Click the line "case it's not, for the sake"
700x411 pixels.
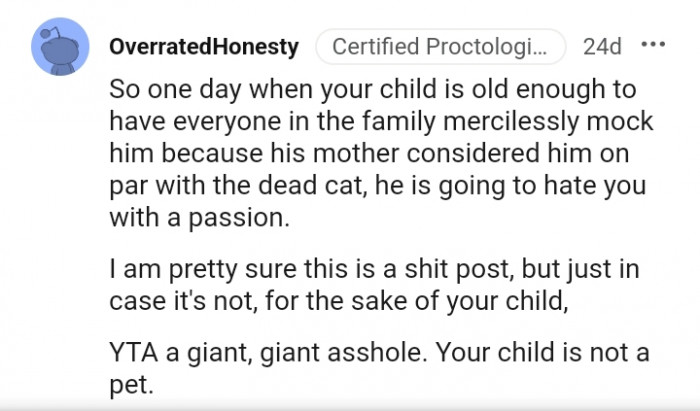click(338, 301)
